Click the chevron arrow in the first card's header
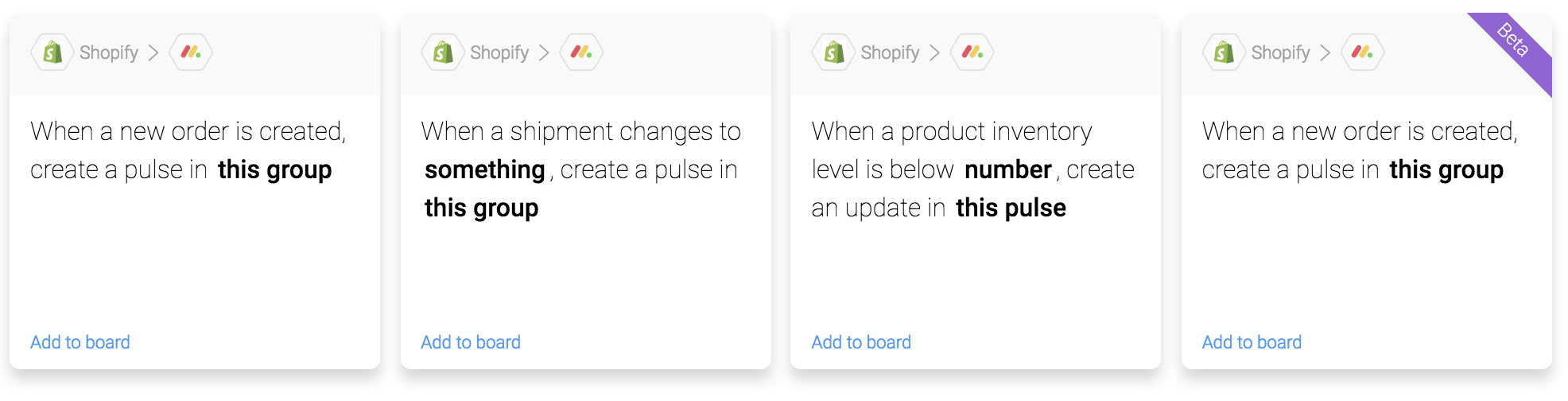 [153, 53]
